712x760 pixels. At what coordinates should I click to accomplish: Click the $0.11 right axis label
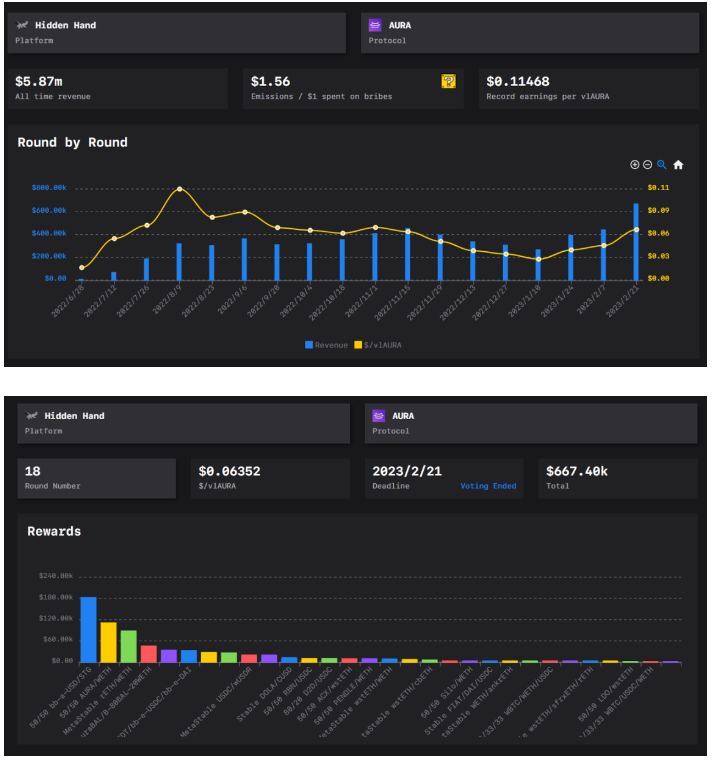[658, 188]
